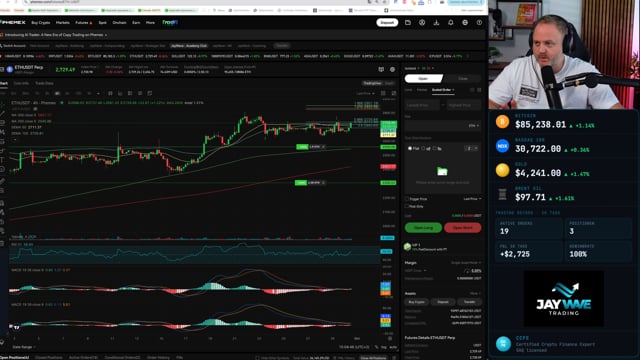Click the VIP 1 badge icon
The width and height of the screenshot is (640, 360).
pyautogui.click(x=407, y=247)
